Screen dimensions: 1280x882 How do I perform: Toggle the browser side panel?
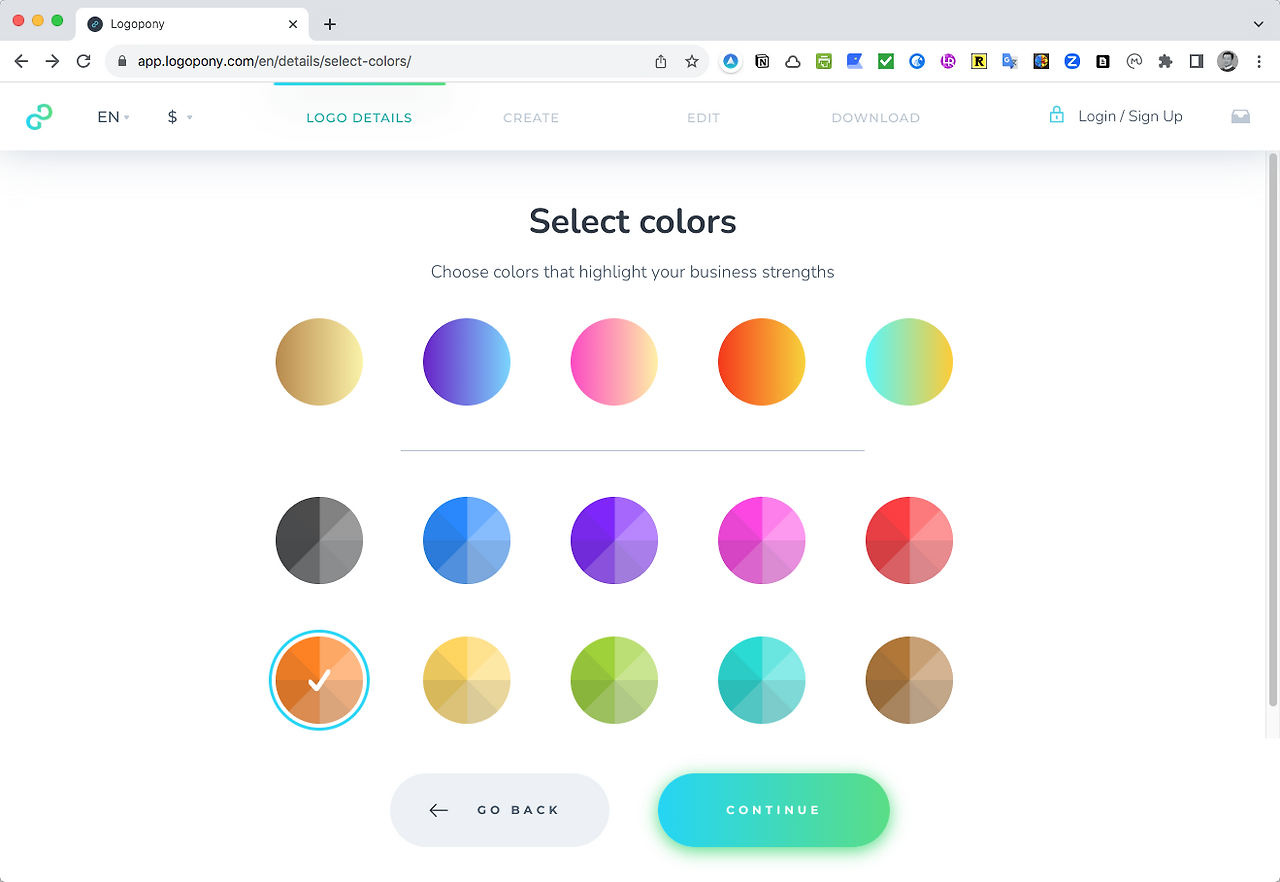click(1196, 61)
